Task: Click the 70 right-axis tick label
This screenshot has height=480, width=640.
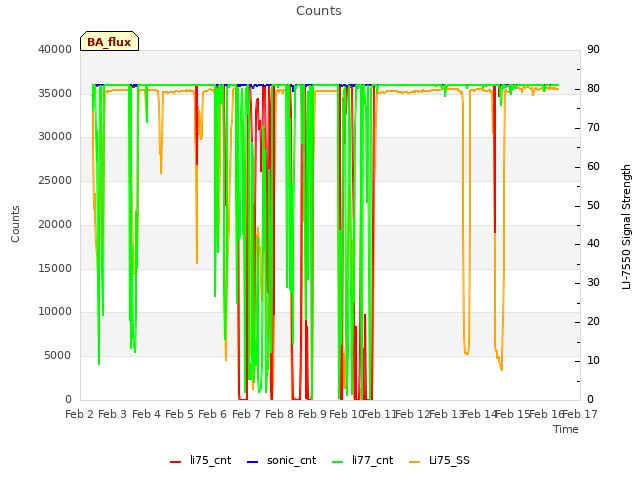Action: tap(593, 128)
